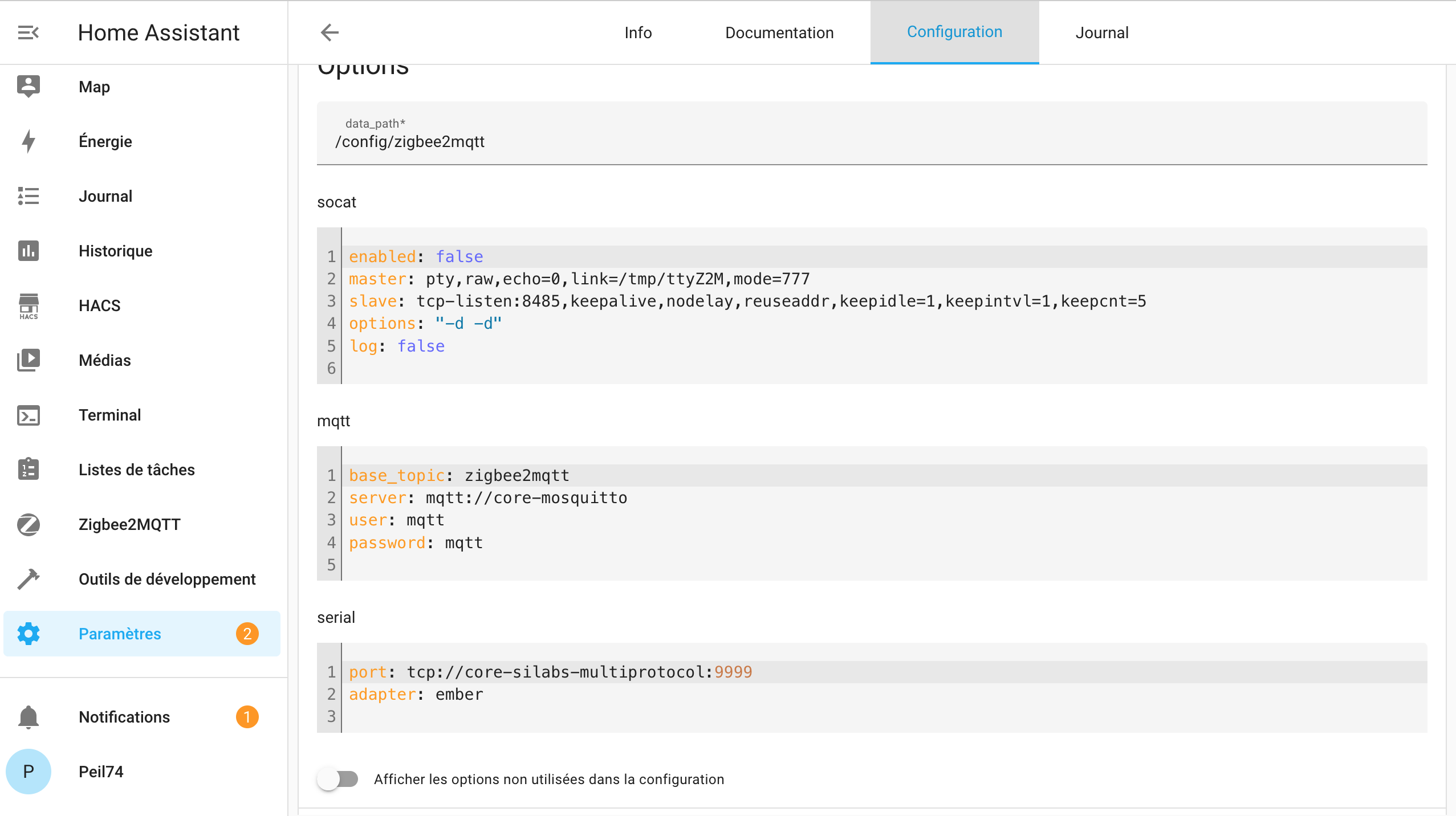Open the Peil74 user profile

(x=100, y=772)
